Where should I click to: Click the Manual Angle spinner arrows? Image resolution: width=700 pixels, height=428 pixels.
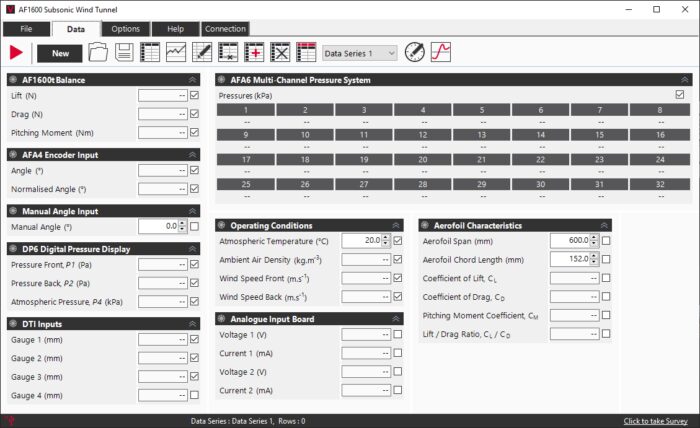182,227
